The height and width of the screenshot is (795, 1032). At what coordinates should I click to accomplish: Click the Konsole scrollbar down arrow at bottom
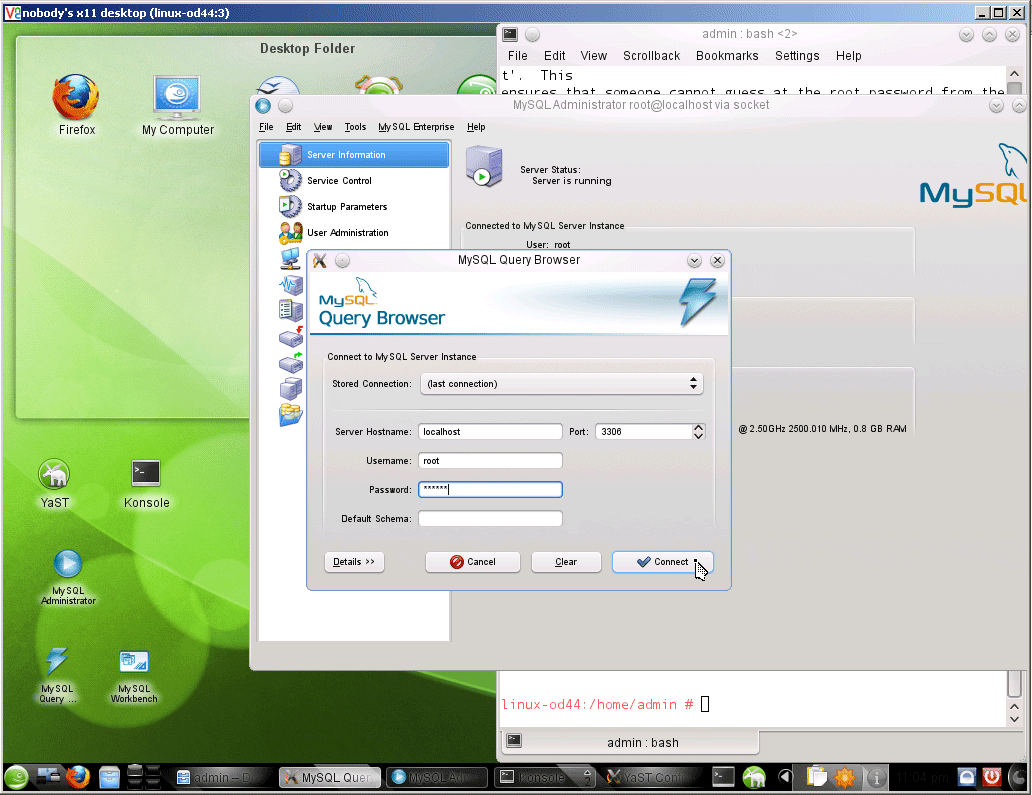[1014, 719]
